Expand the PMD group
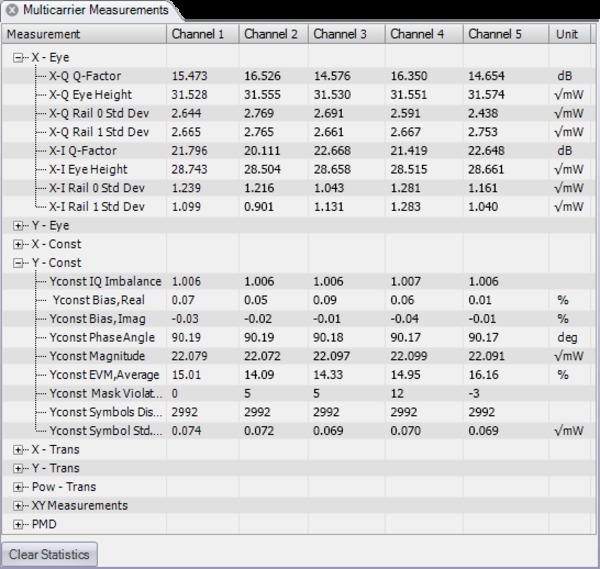The width and height of the screenshot is (600, 569). click(18, 524)
